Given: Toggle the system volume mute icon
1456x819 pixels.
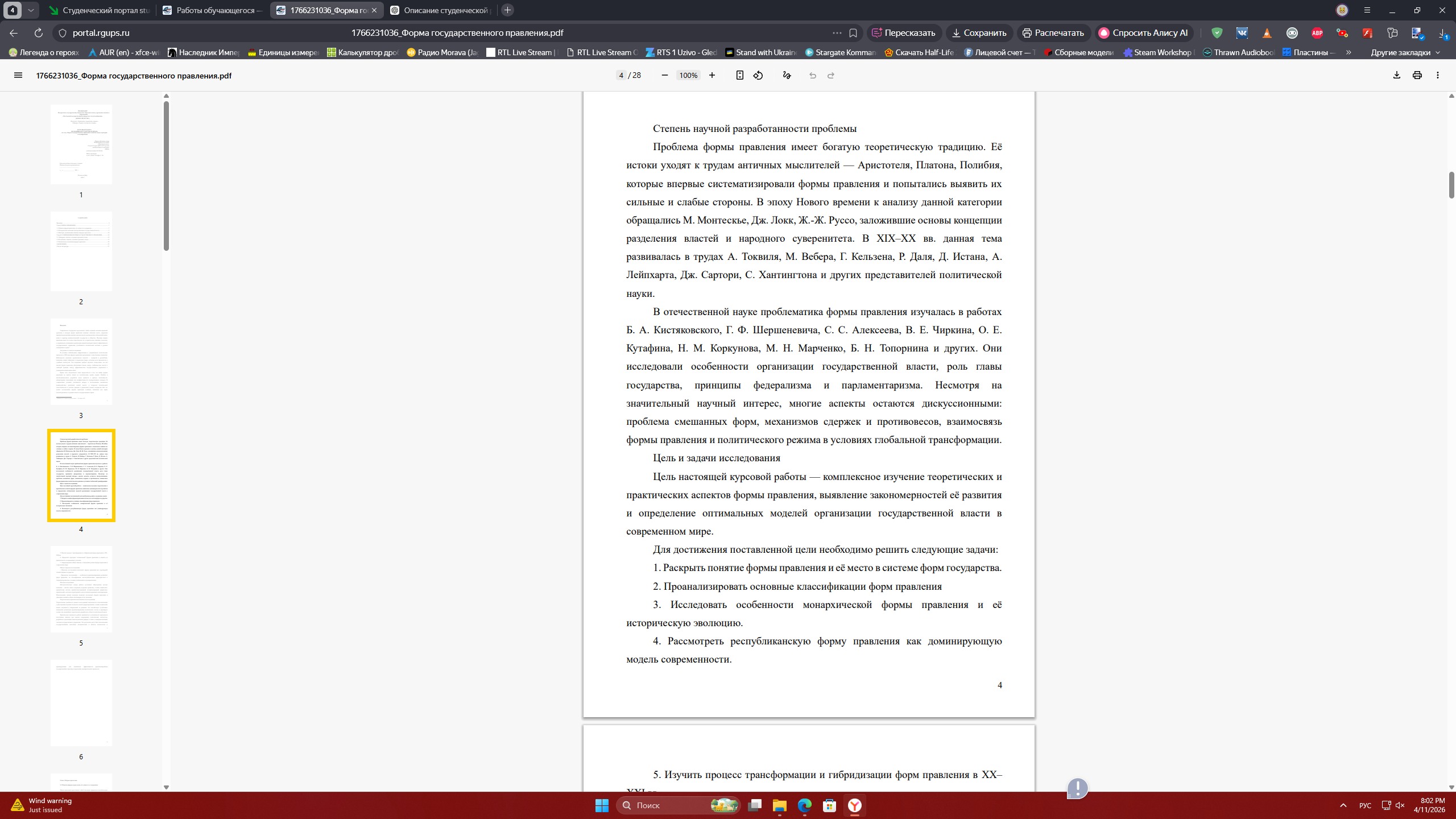Looking at the screenshot, I should click(1400, 805).
